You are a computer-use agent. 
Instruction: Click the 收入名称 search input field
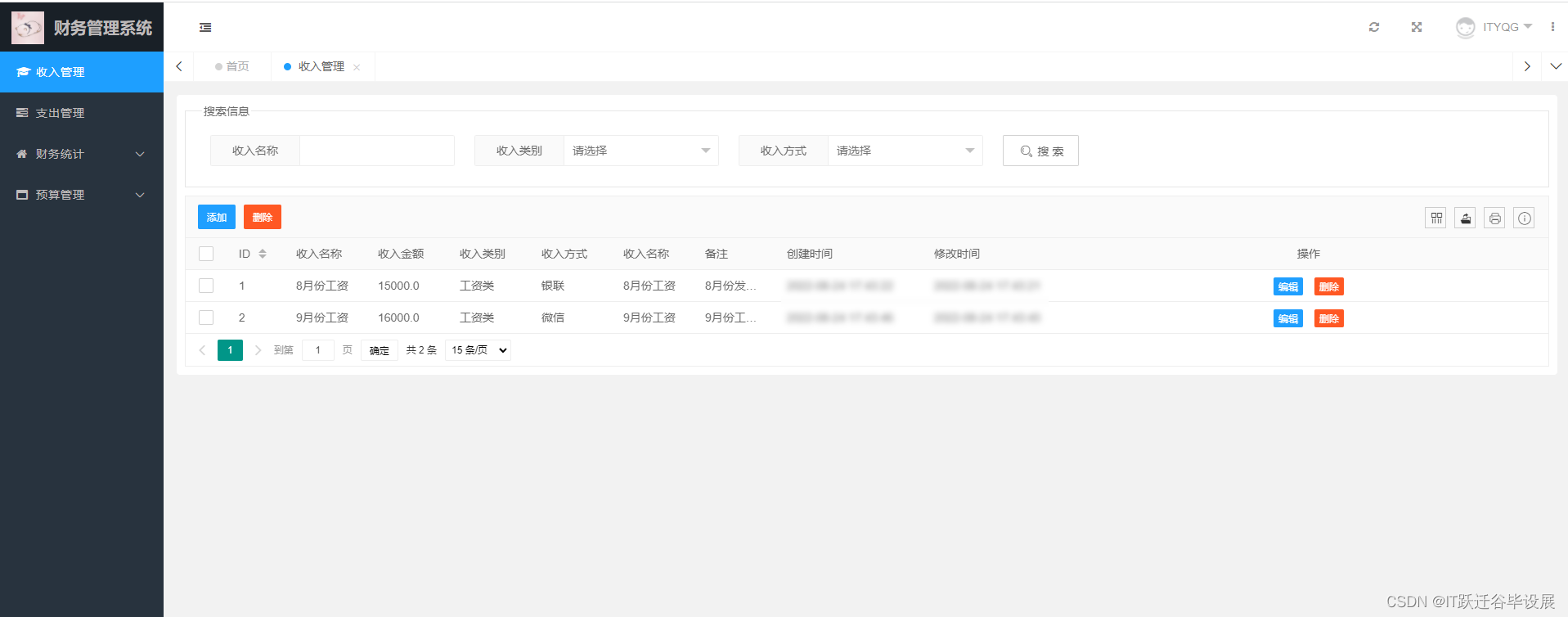377,151
